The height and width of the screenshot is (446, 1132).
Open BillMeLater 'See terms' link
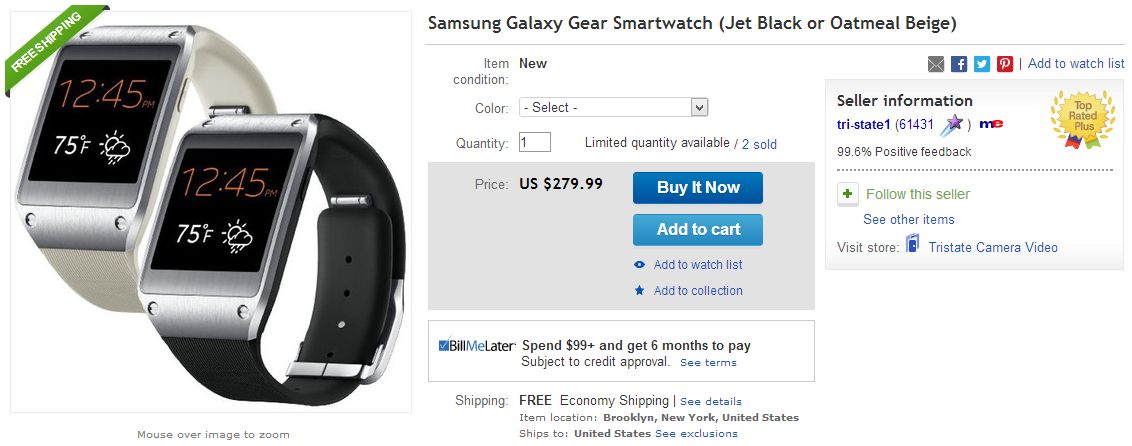708,363
